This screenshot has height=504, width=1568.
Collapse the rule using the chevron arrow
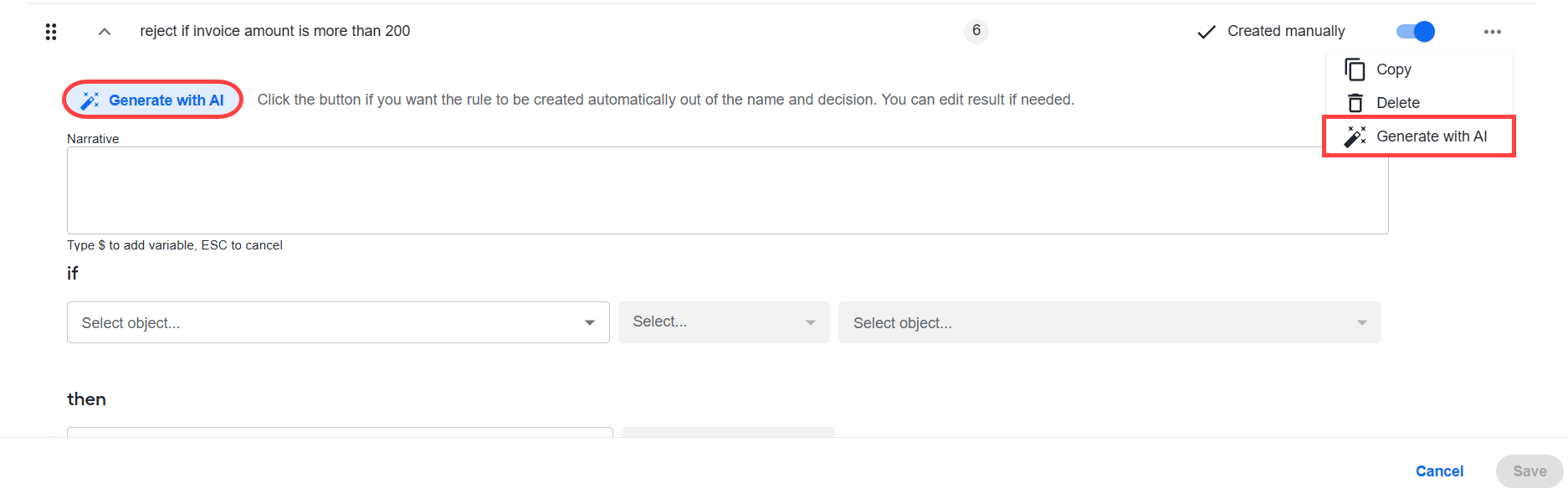click(x=105, y=32)
